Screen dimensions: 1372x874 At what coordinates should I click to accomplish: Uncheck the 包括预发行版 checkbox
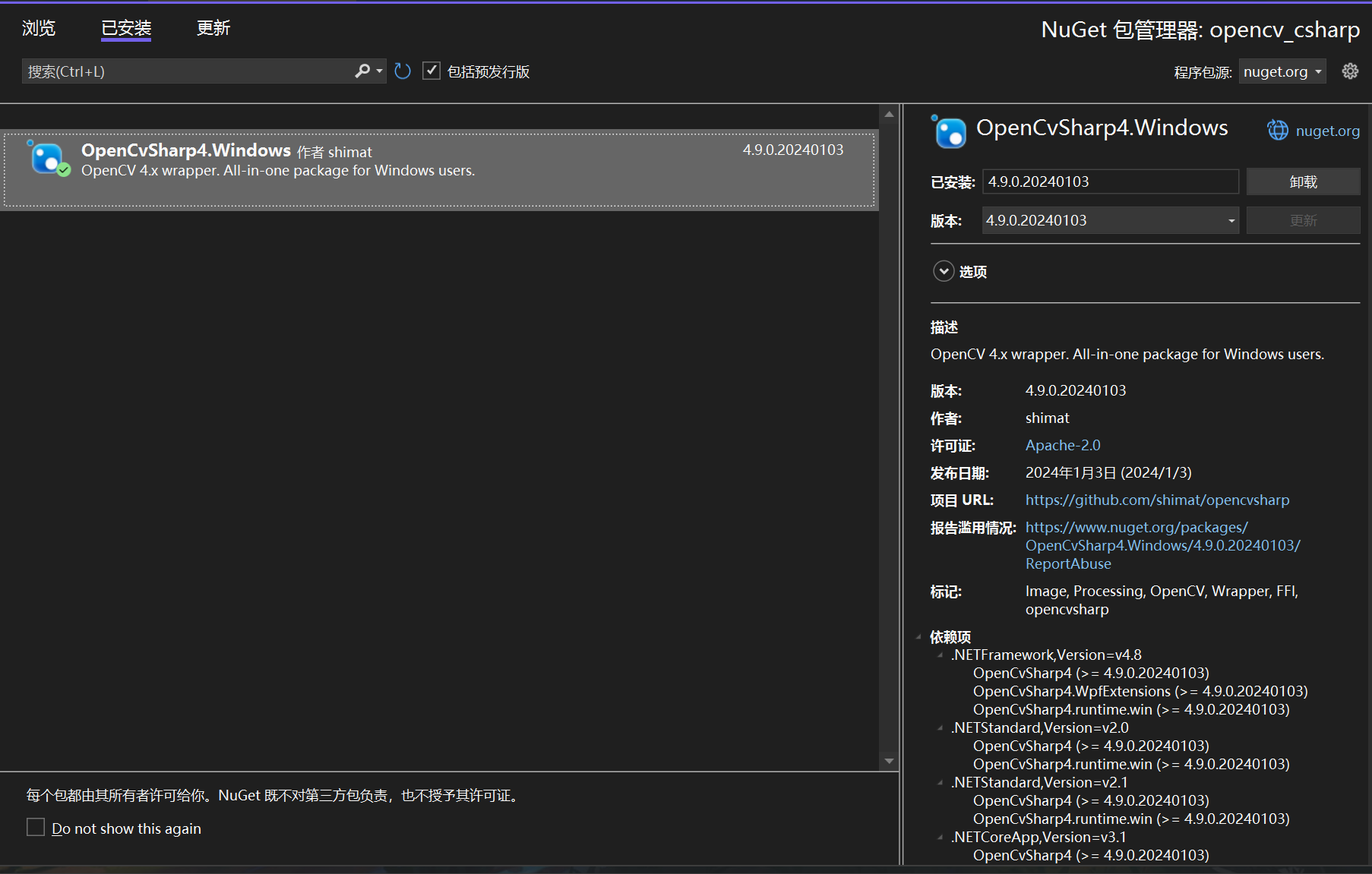click(432, 70)
